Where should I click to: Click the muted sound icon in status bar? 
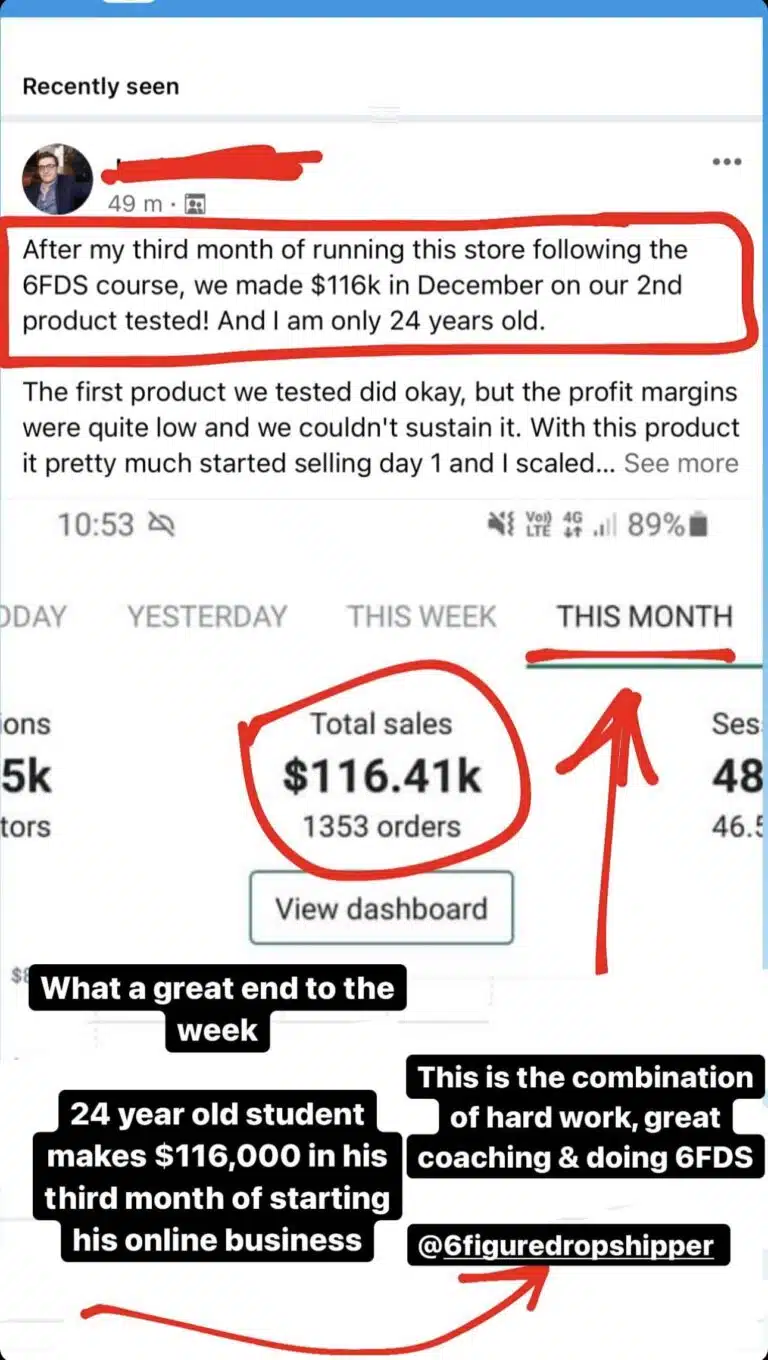click(x=500, y=525)
